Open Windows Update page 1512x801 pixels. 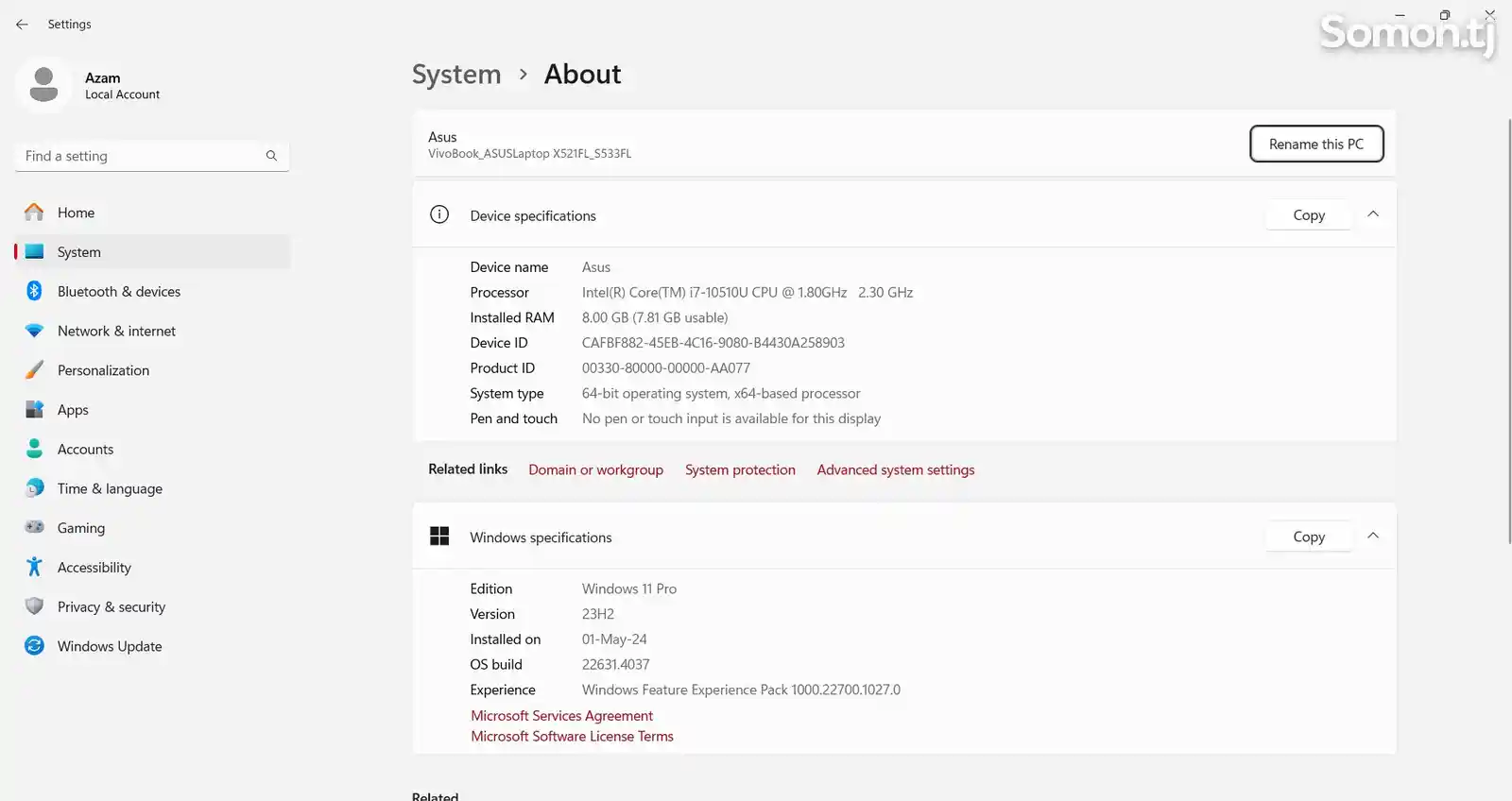(x=152, y=646)
